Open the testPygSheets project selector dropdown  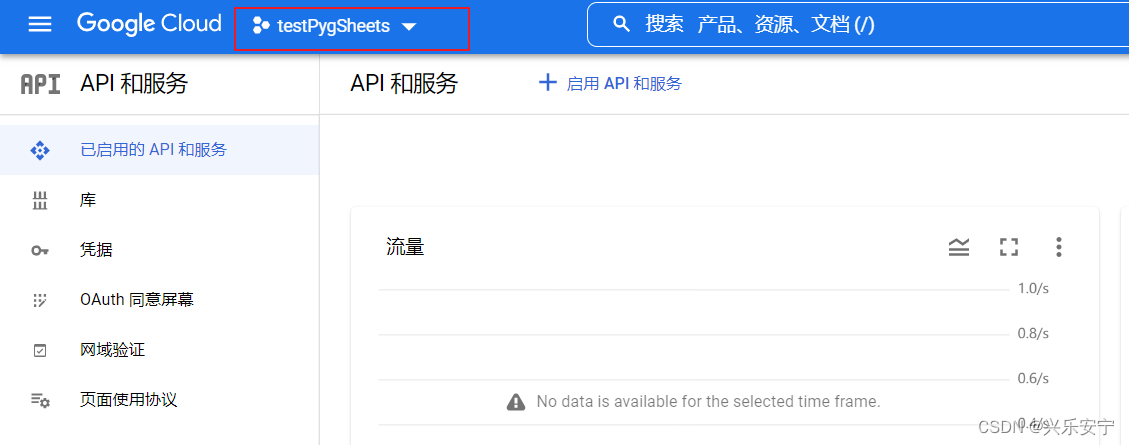pyautogui.click(x=336, y=27)
